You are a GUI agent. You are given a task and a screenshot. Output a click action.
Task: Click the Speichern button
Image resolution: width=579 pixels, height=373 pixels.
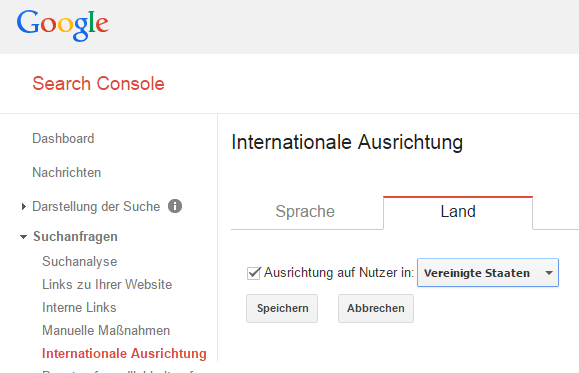coord(282,308)
